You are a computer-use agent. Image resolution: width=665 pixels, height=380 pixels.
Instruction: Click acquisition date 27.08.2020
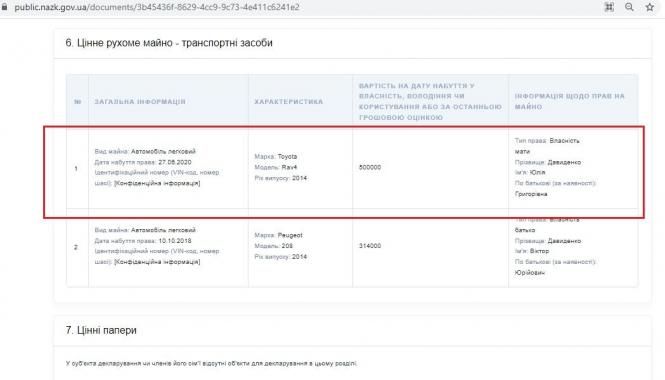pos(175,162)
